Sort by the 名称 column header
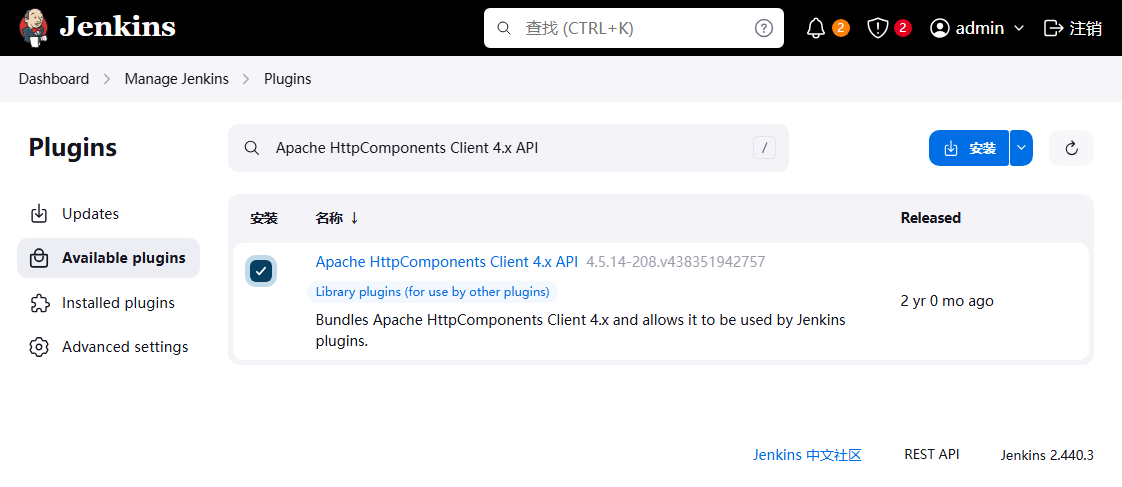Viewport: 1122px width, 487px height. 336,218
